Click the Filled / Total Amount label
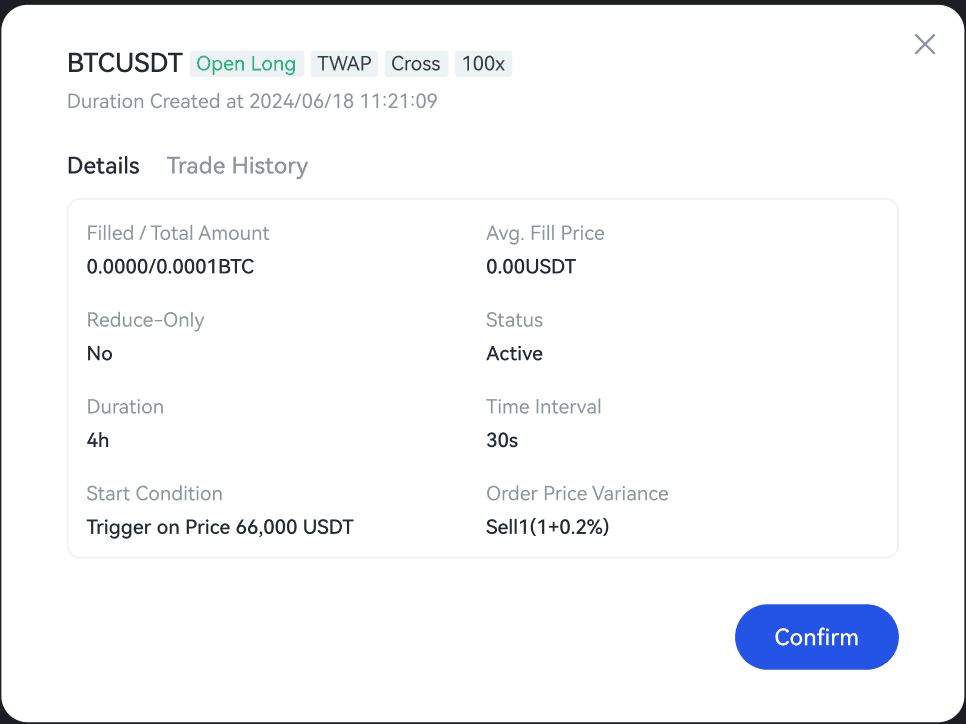Image resolution: width=966 pixels, height=724 pixels. [x=178, y=233]
